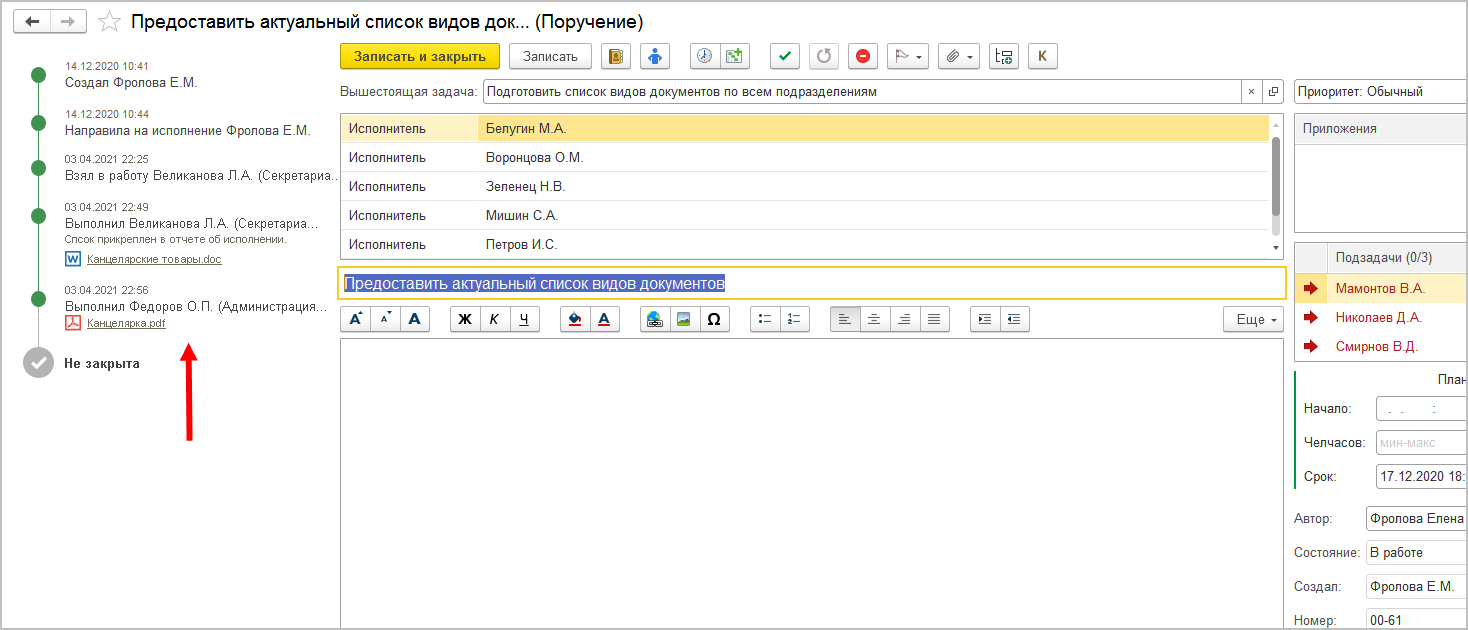Image resolution: width=1468 pixels, height=630 pixels.
Task: Mark task done with green checkmark
Action: tap(785, 56)
